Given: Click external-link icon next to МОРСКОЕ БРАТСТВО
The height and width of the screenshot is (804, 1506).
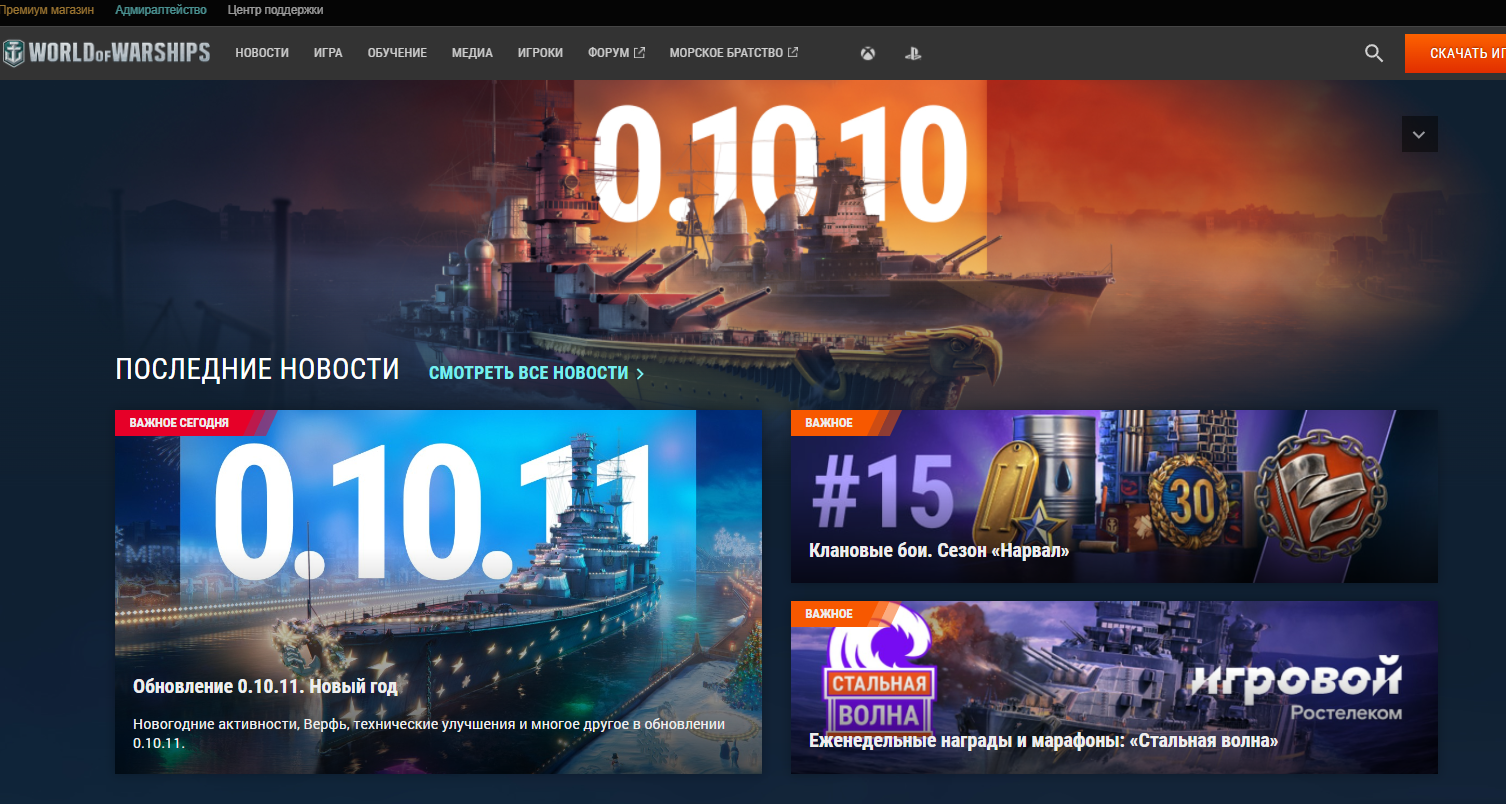Looking at the screenshot, I should pyautogui.click(x=793, y=53).
